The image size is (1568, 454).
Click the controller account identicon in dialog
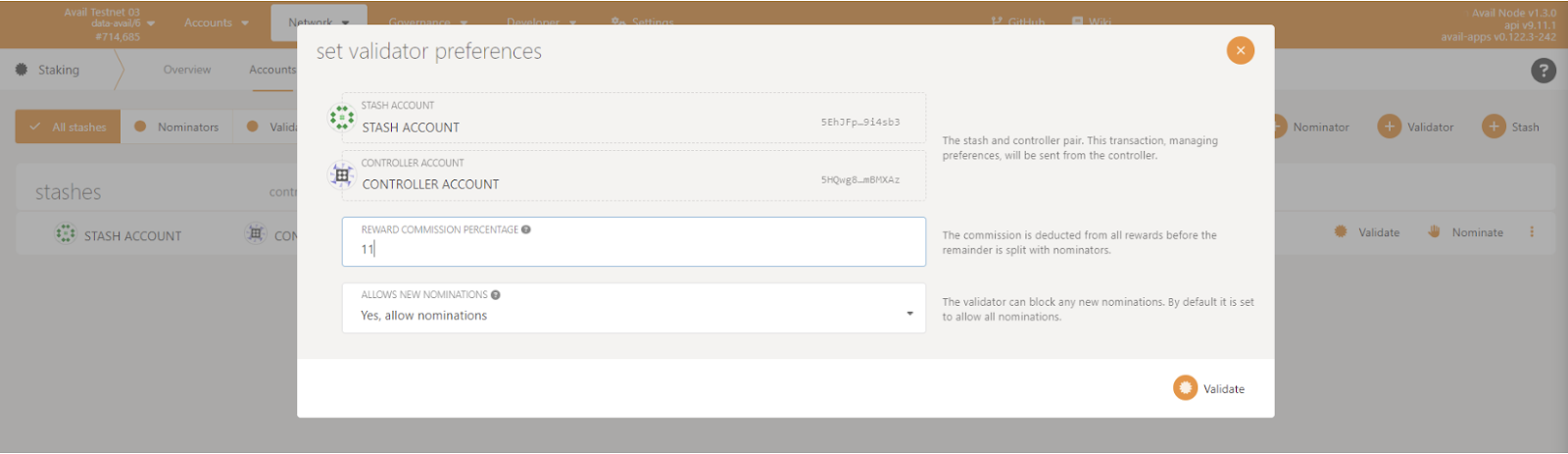(x=342, y=175)
